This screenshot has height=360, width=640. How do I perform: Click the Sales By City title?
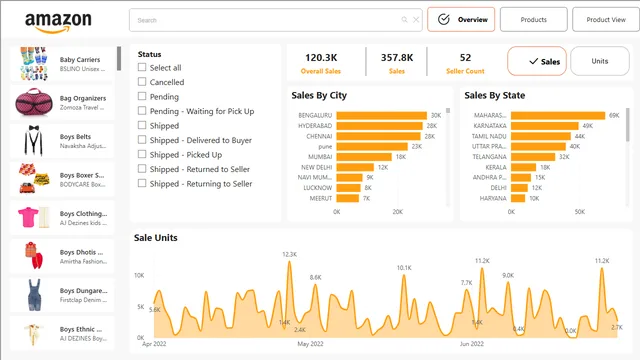coord(319,96)
